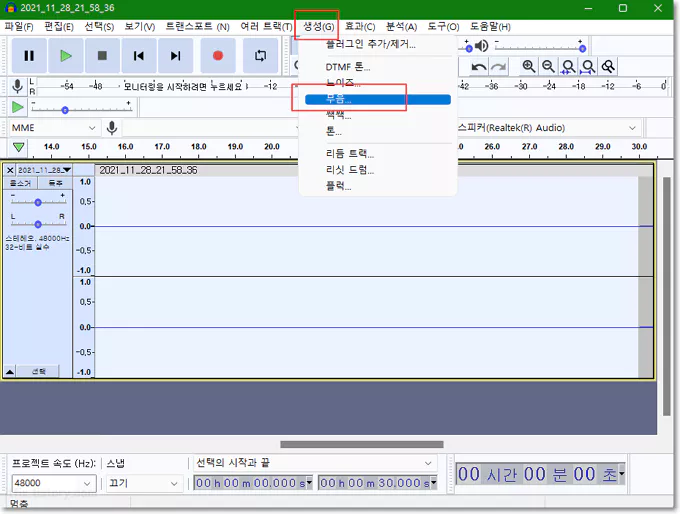The image size is (680, 514).
Task: Open the selection start-and-end format dropdown
Action: (313, 463)
